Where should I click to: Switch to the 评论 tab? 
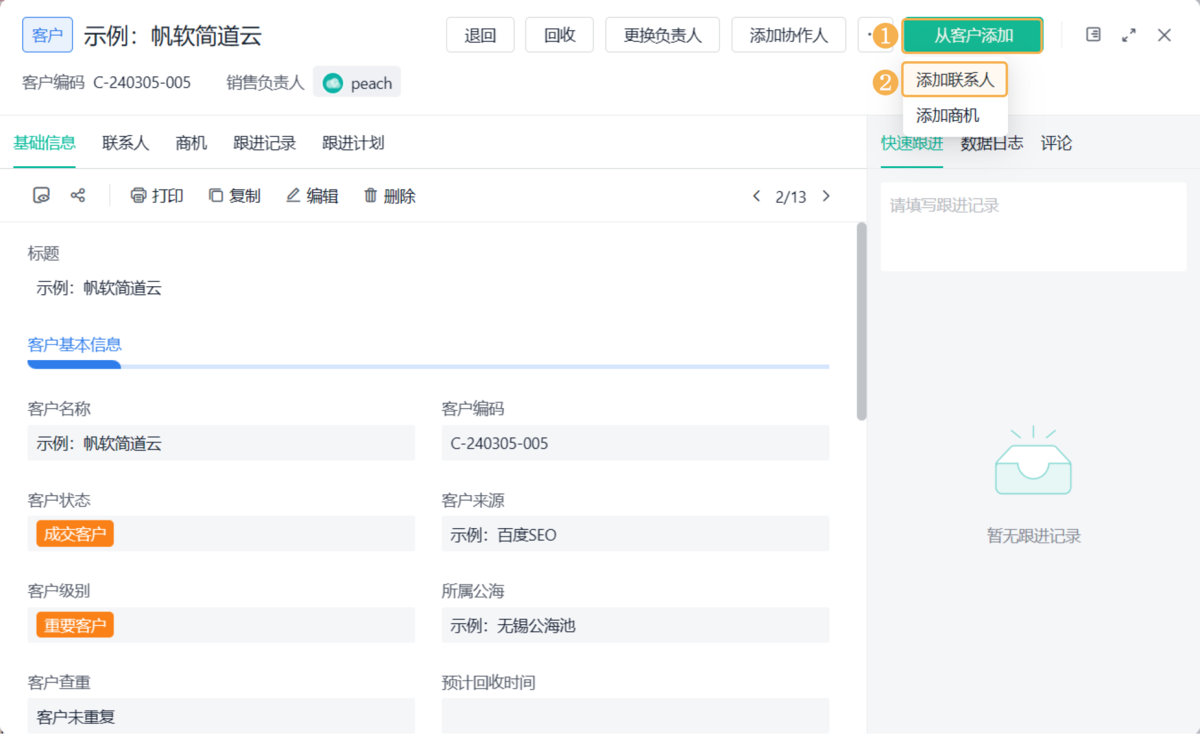(1056, 143)
